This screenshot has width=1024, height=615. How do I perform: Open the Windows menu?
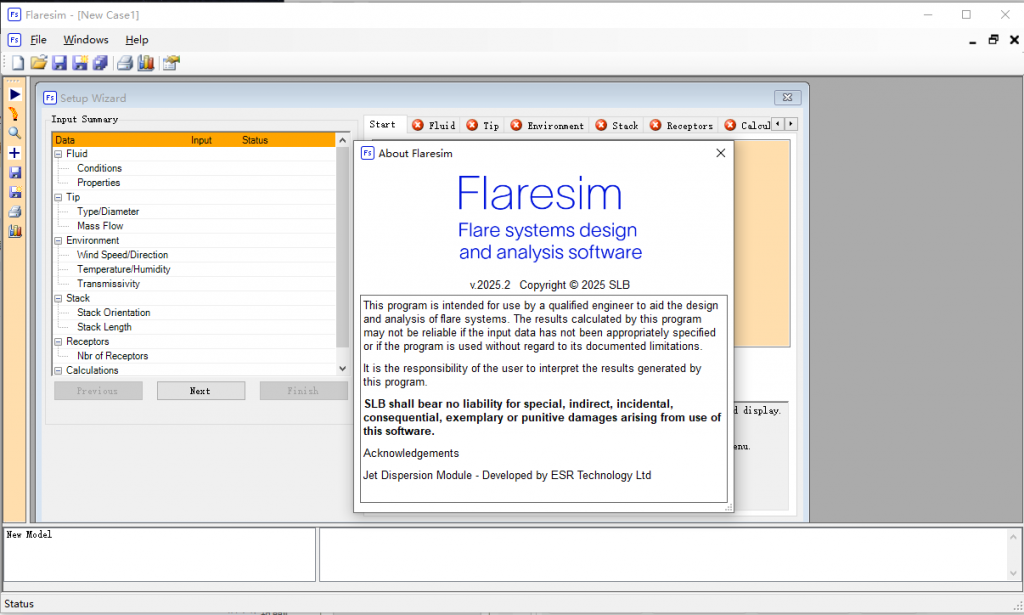[x=86, y=40]
